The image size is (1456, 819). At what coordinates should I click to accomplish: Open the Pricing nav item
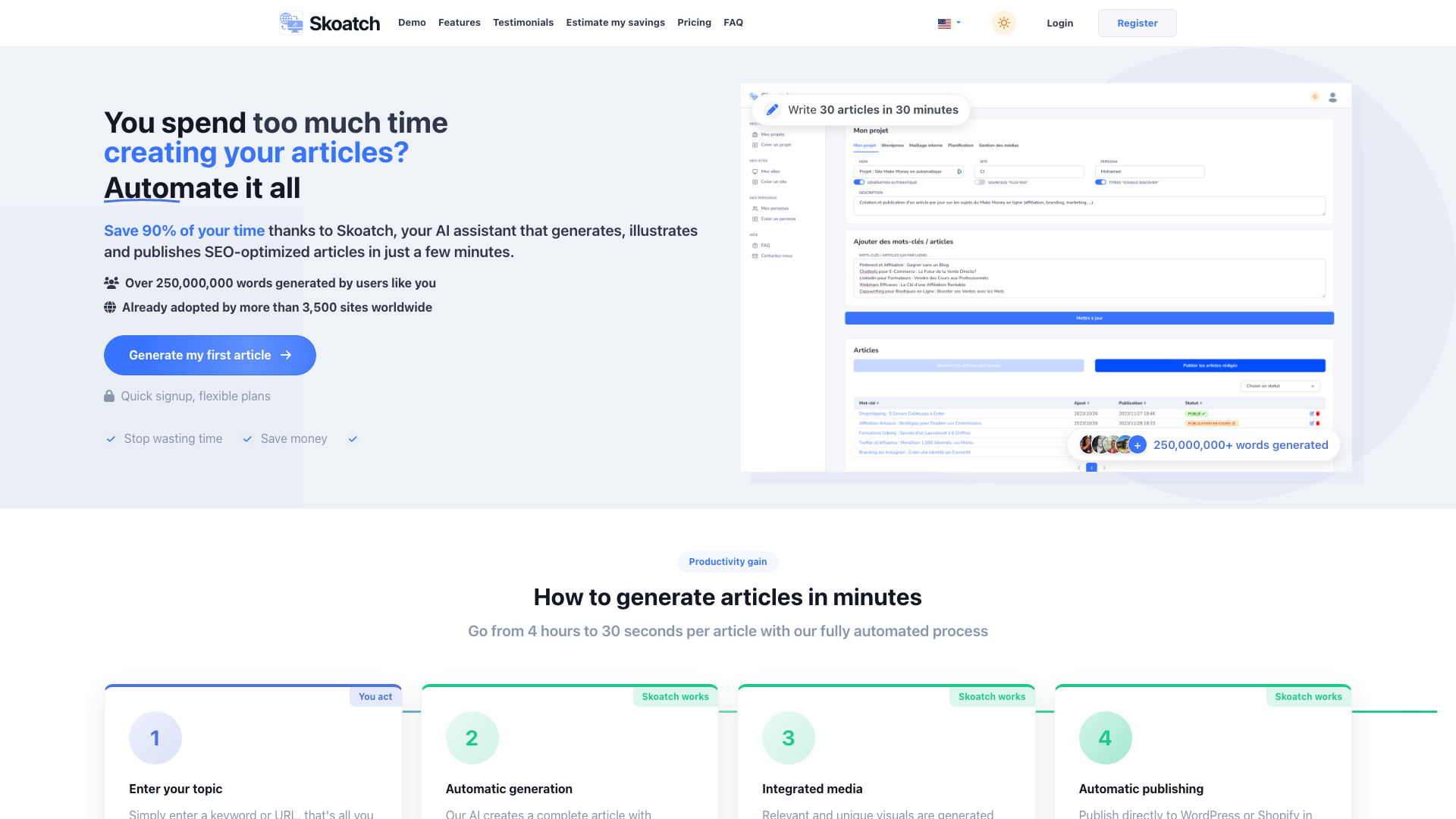pyautogui.click(x=694, y=23)
